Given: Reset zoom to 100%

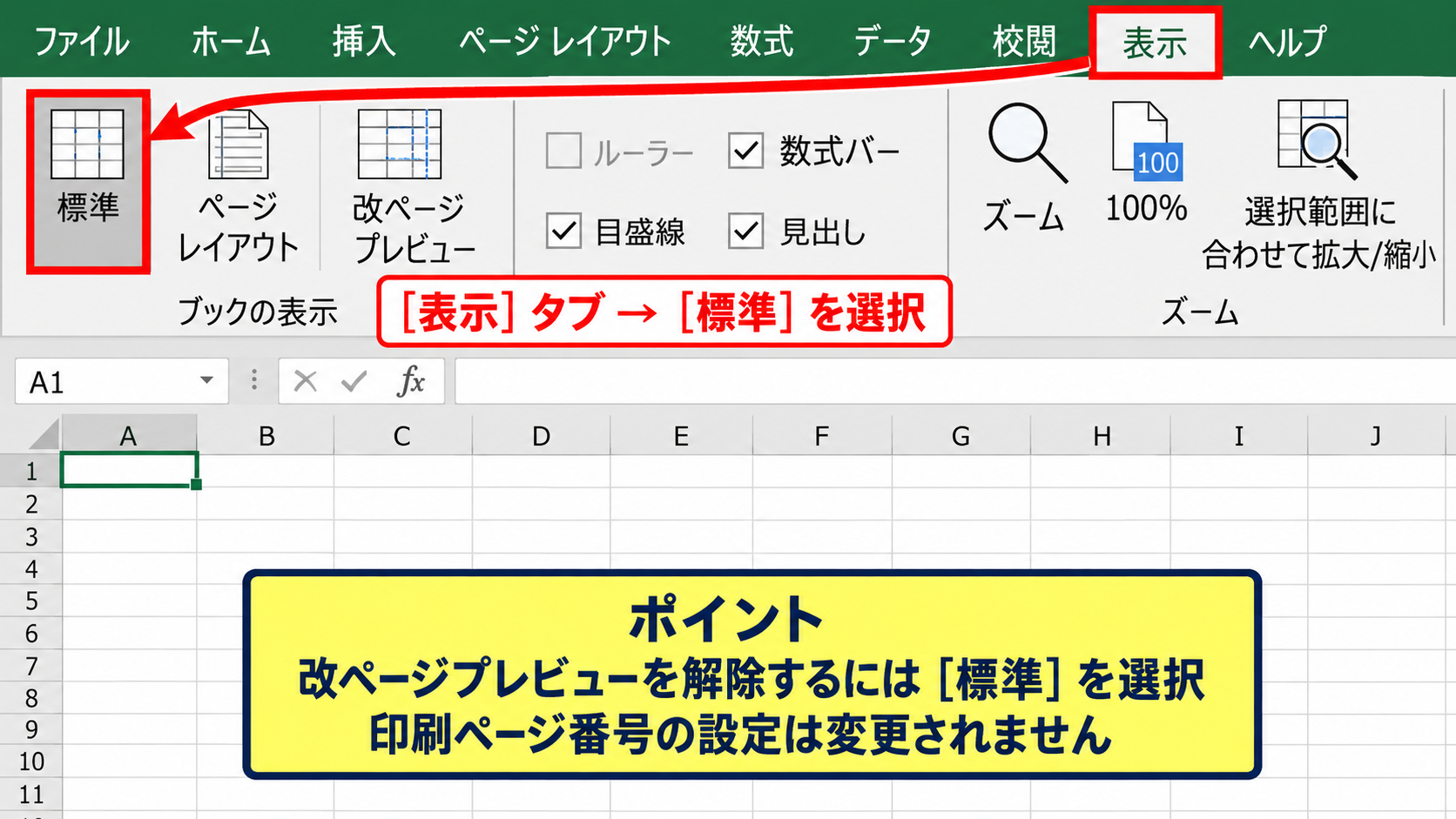Looking at the screenshot, I should point(1147,164).
